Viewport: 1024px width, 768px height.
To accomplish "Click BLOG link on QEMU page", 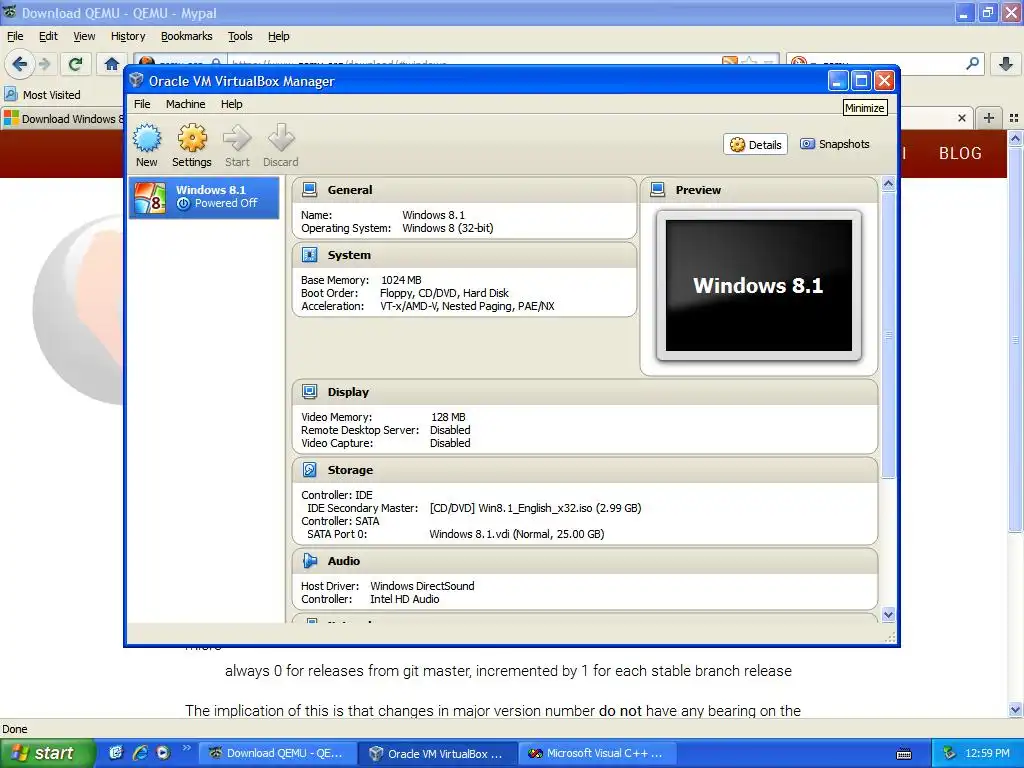I will (960, 153).
